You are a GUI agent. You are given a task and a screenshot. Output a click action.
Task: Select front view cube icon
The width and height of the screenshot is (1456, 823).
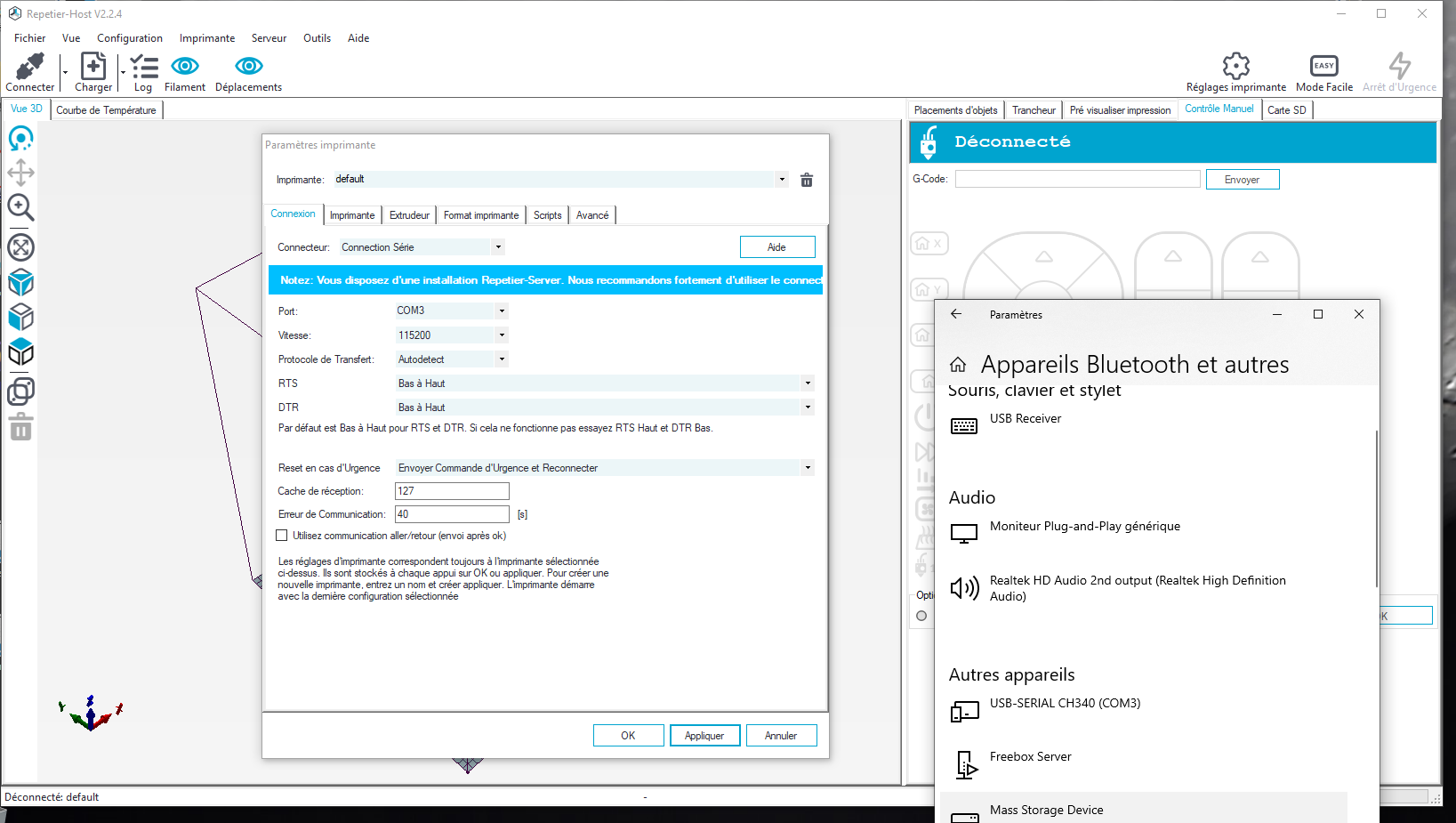tap(20, 318)
